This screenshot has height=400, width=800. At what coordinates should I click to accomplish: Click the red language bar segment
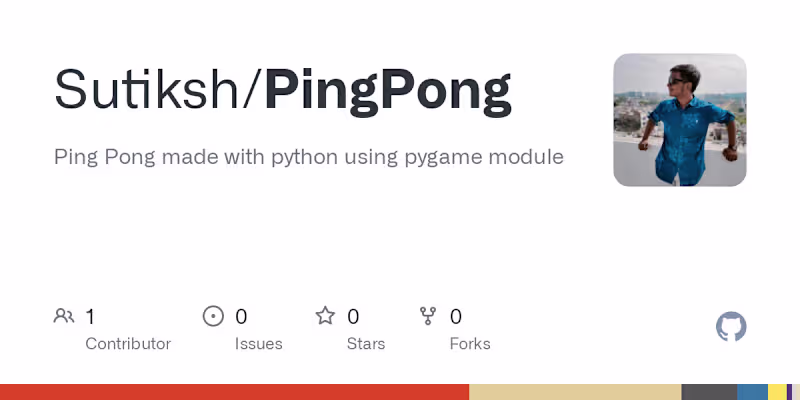click(234, 392)
